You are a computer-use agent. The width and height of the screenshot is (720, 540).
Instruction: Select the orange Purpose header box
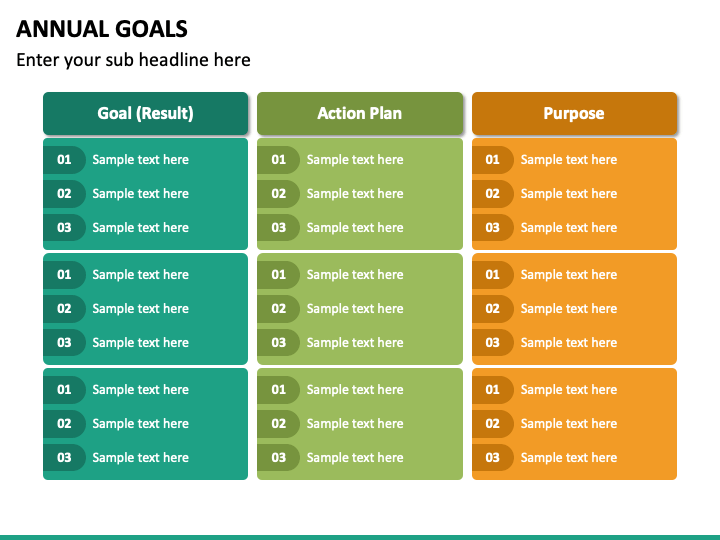point(574,113)
